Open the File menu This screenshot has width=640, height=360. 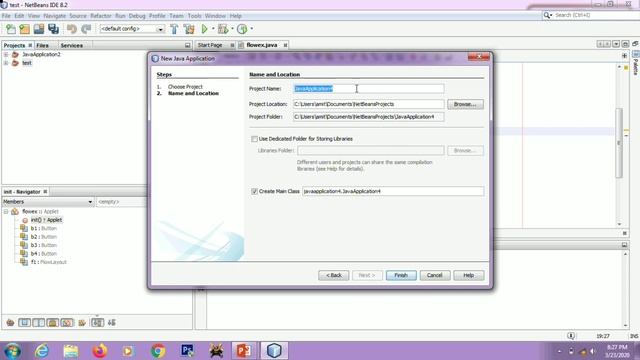coord(6,16)
